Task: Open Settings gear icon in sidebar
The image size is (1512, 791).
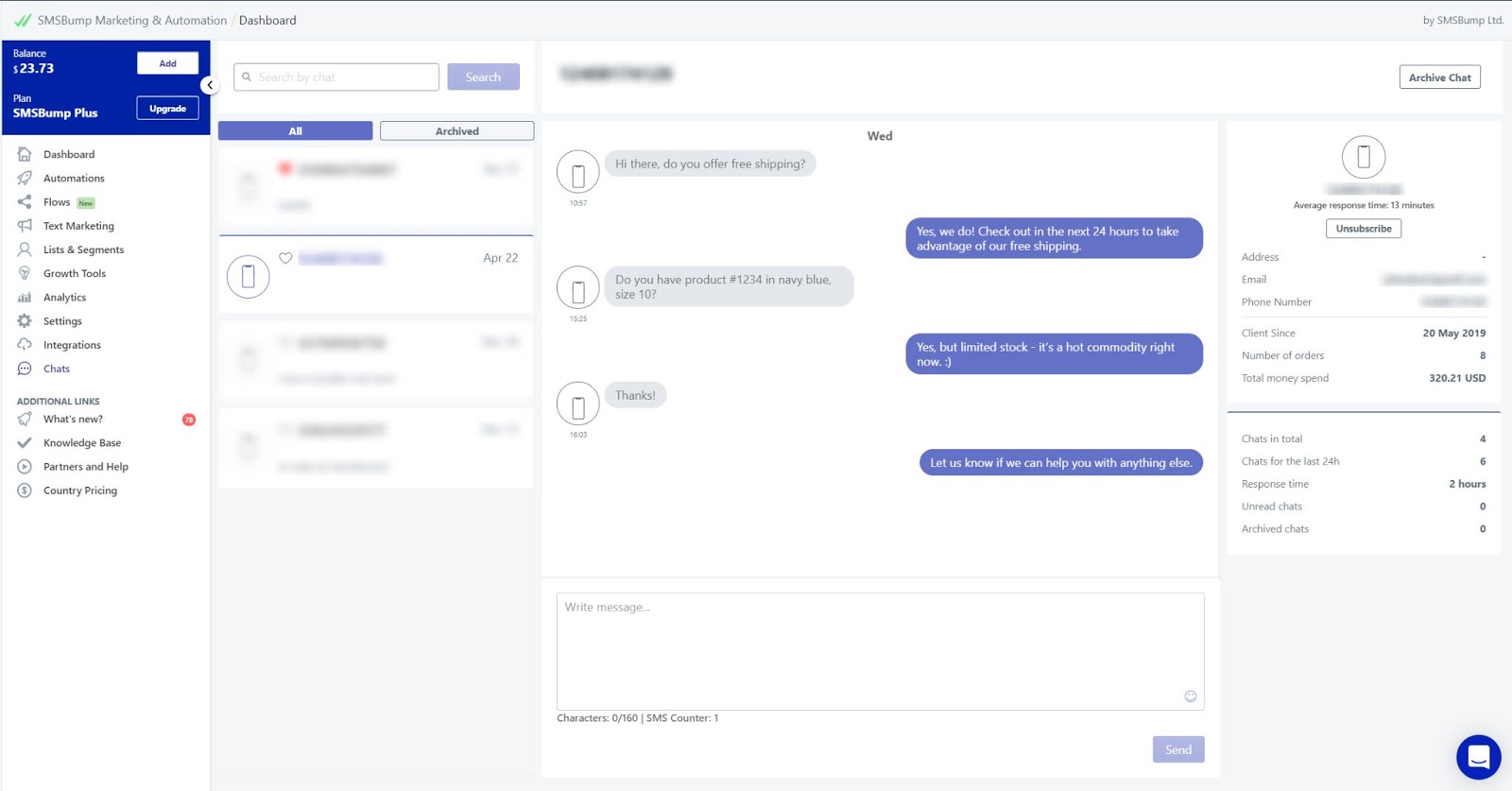Action: click(x=25, y=320)
